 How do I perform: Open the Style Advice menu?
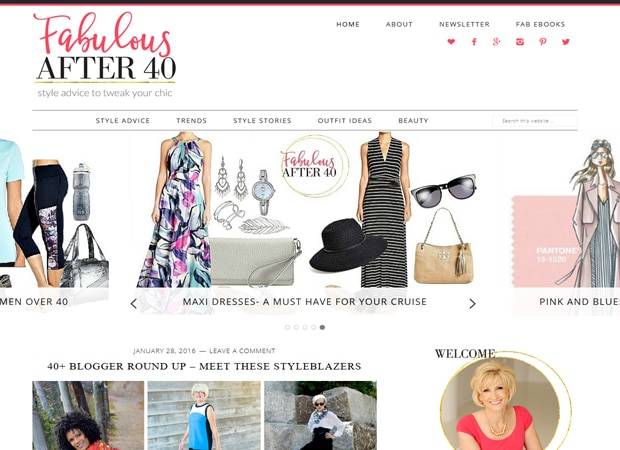coord(123,121)
